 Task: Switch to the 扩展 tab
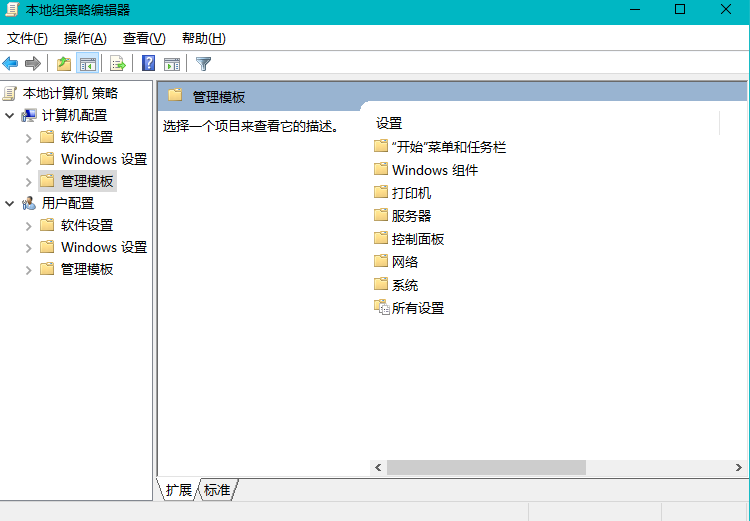coord(178,489)
